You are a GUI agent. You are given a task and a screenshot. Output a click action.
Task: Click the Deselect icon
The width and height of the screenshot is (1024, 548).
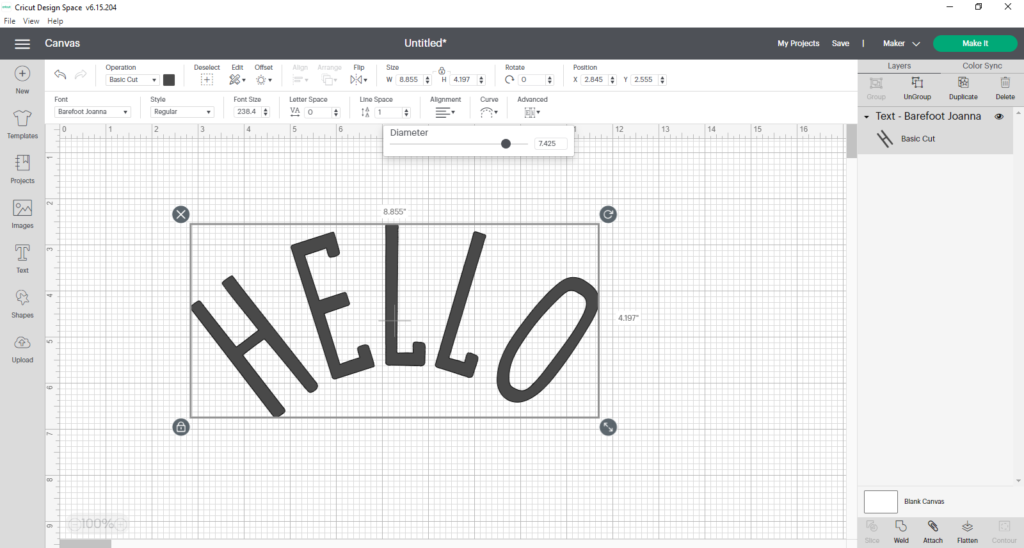[206, 80]
